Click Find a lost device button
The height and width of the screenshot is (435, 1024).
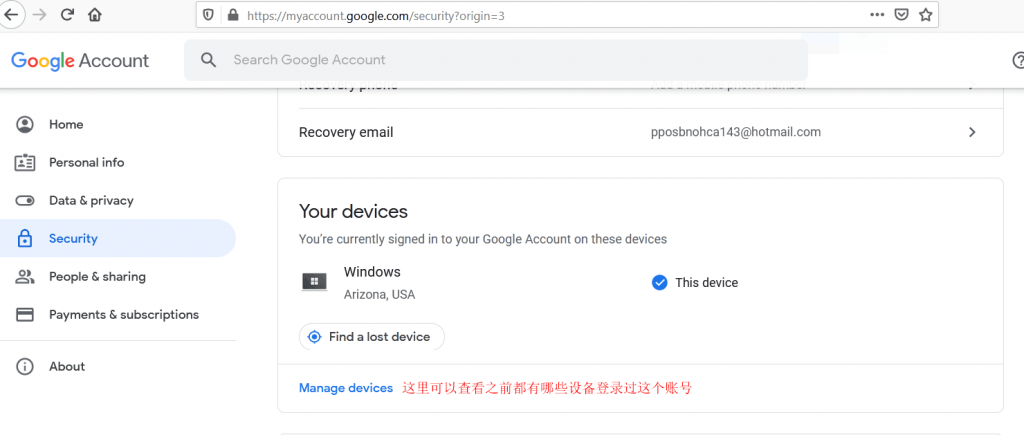(372, 337)
